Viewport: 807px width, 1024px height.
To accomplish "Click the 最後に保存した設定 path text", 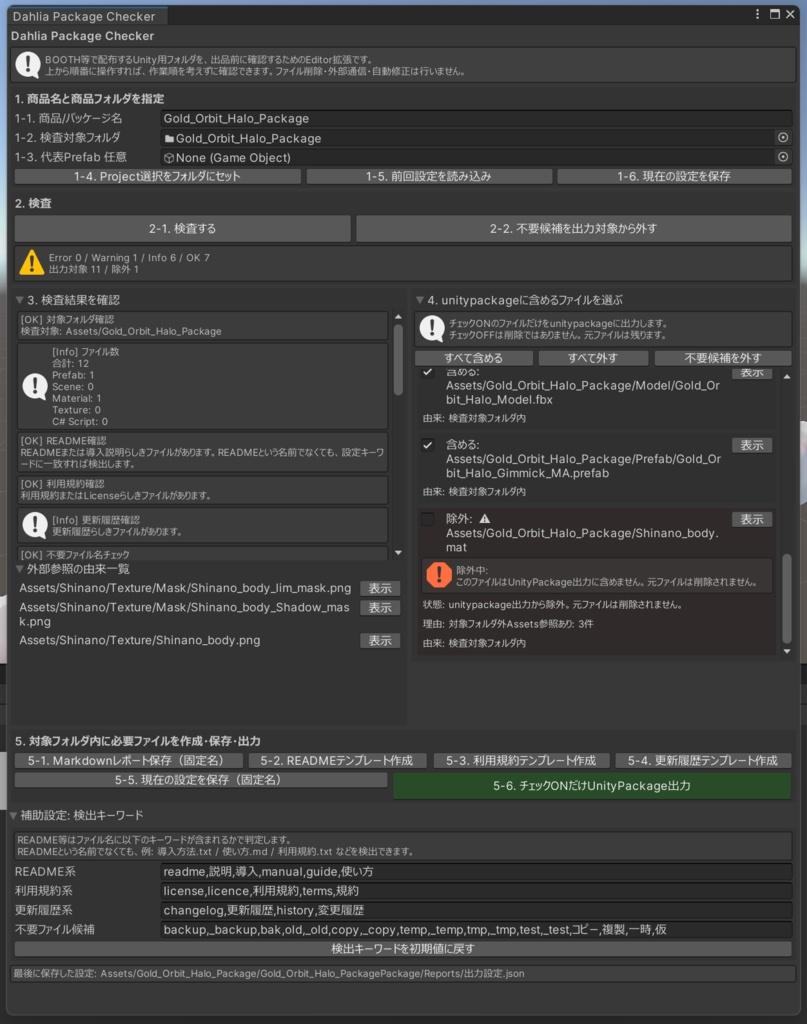I will [269, 973].
